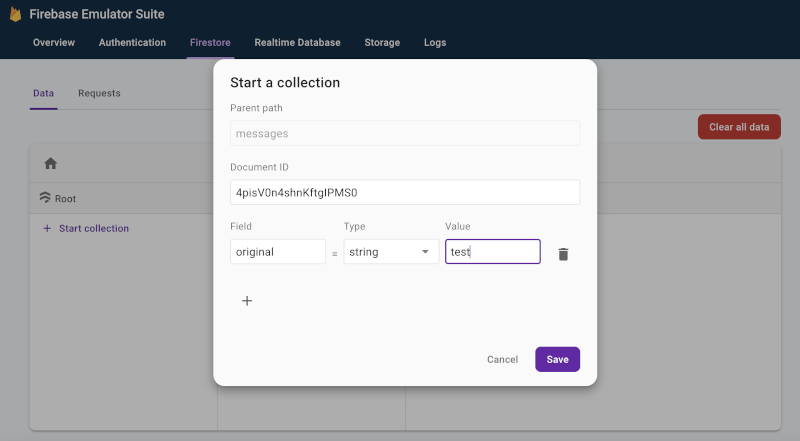Click the Firebase logo icon

click(x=15, y=15)
